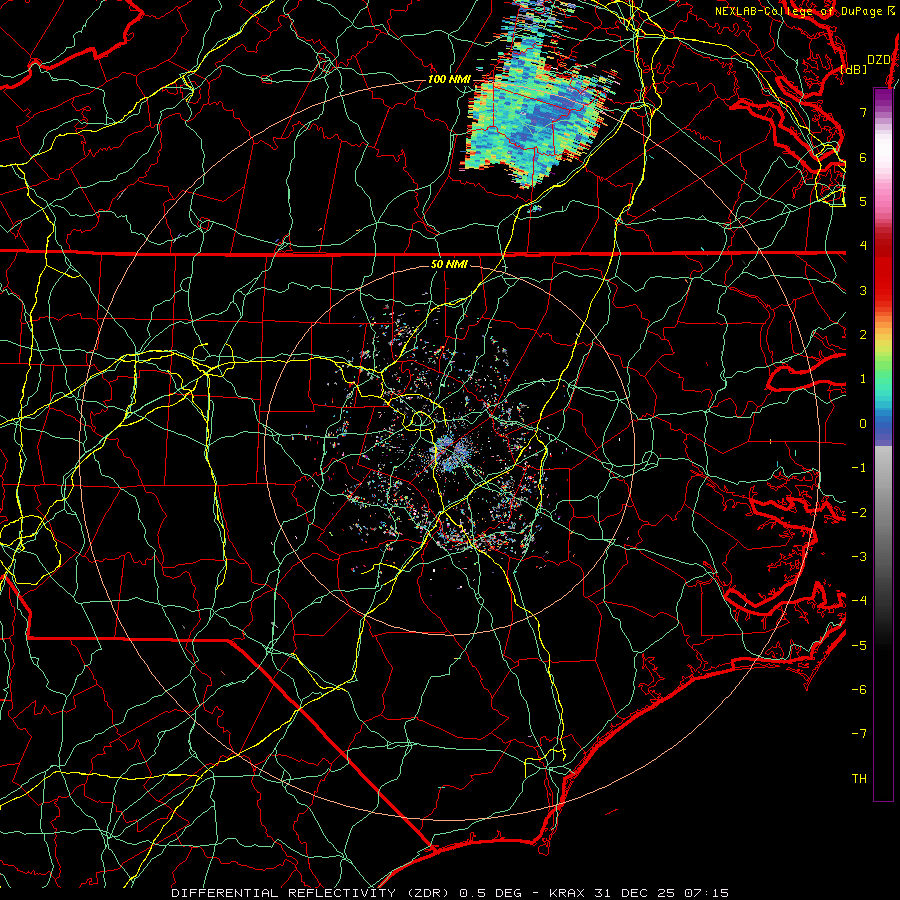900x900 pixels.
Task: Click the -5 value on the dB scale
Action: 859,646
